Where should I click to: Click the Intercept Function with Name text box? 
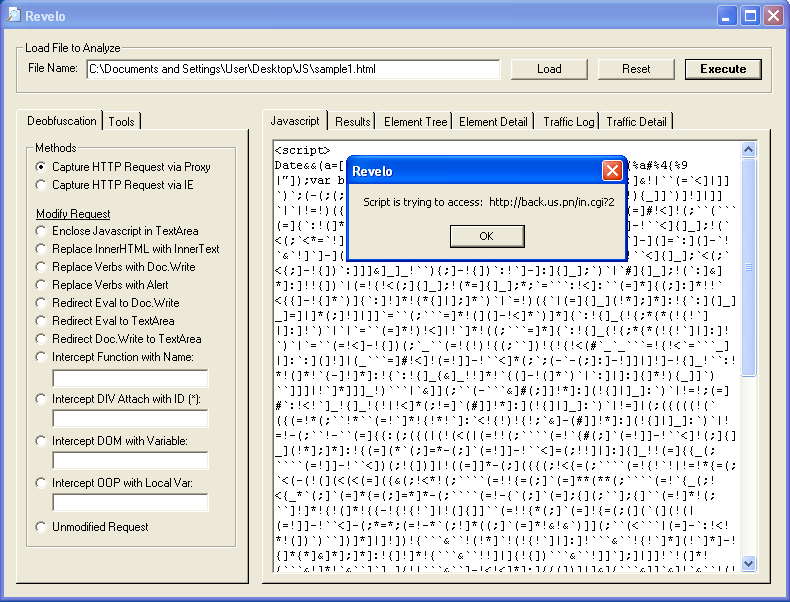tap(130, 378)
